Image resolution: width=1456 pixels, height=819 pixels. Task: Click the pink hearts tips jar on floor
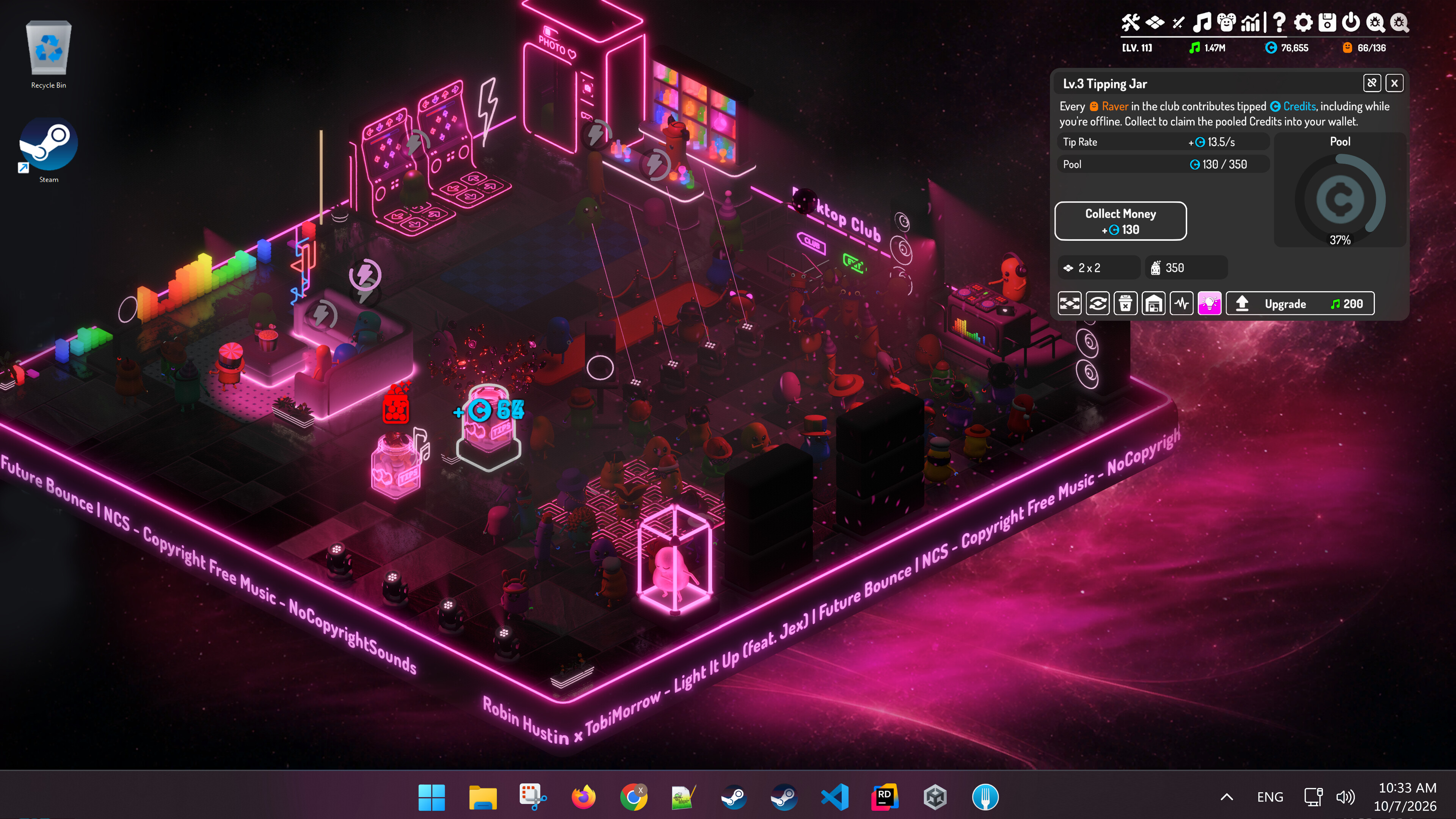coord(395,466)
